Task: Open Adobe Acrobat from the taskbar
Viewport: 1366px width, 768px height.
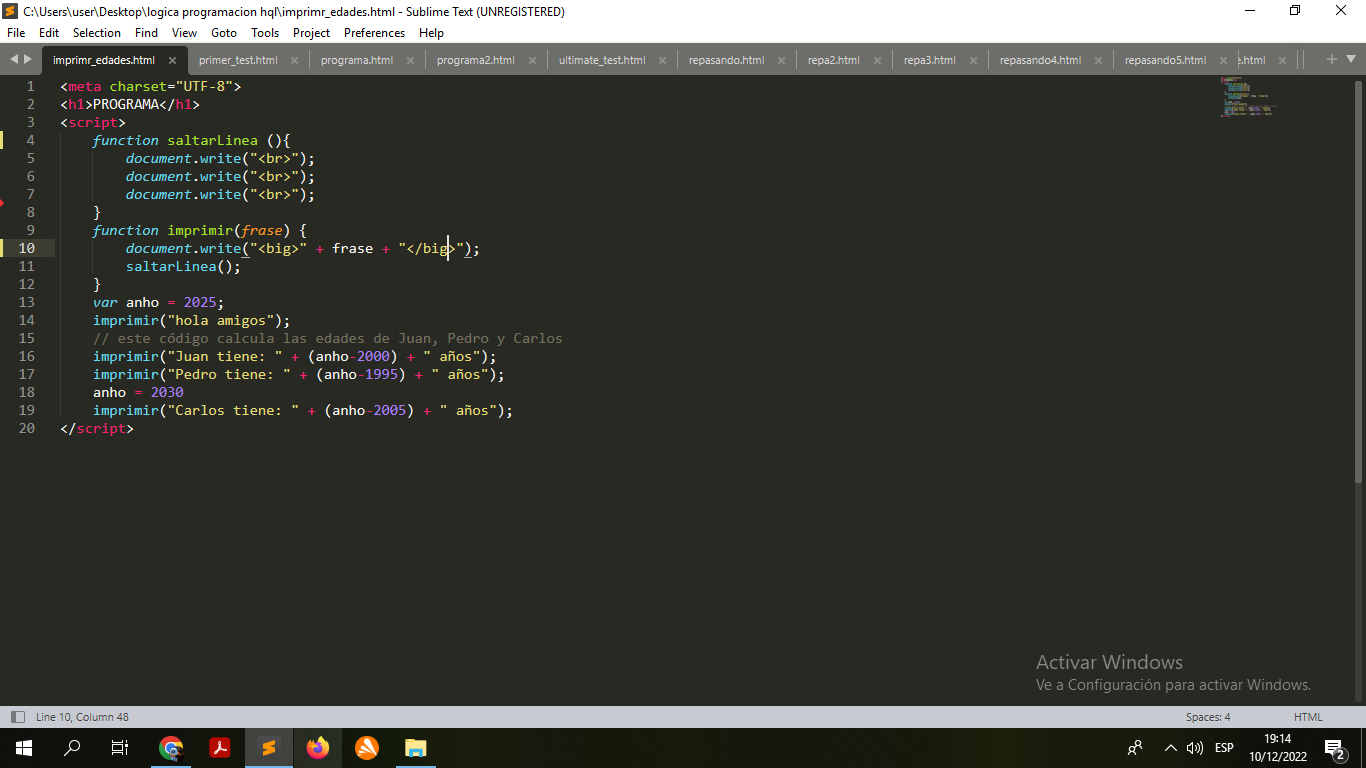Action: pos(220,748)
